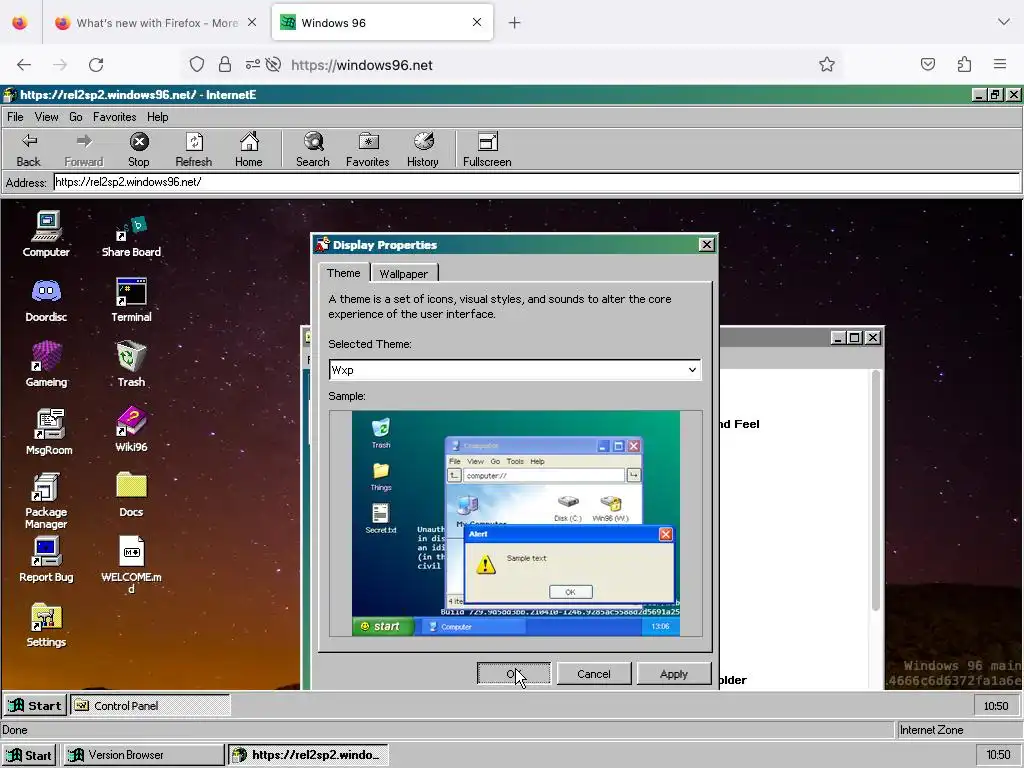Select the Package Manager desktop icon
The image size is (1024, 768).
46,501
